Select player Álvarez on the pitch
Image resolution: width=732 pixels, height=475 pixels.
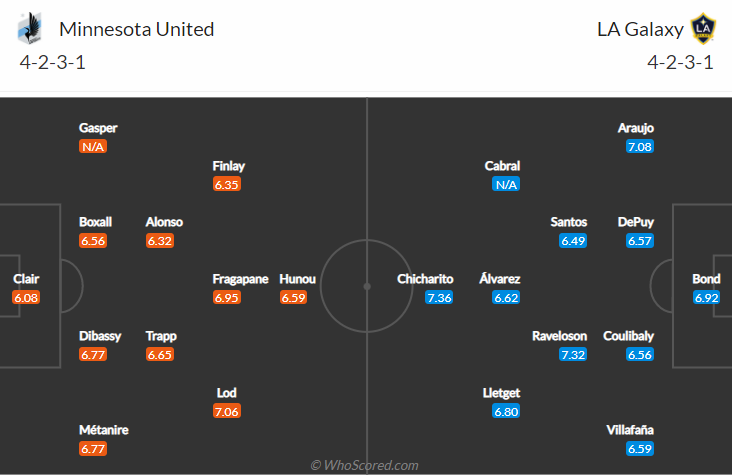pos(500,279)
